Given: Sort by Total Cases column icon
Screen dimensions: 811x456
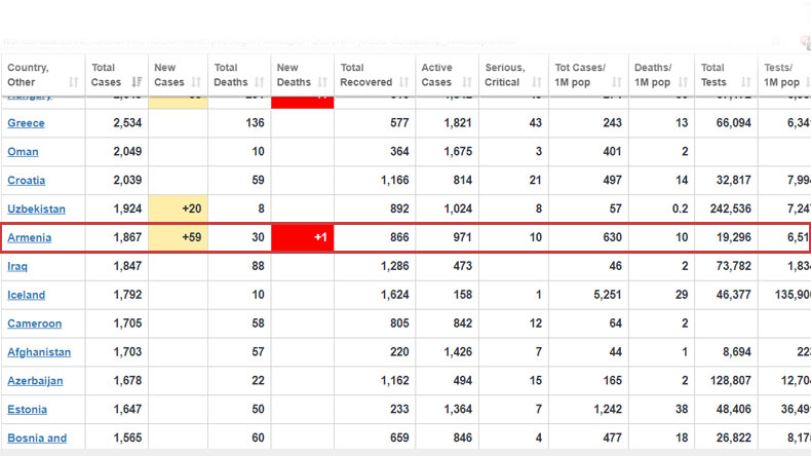Looking at the screenshot, I should tap(137, 82).
